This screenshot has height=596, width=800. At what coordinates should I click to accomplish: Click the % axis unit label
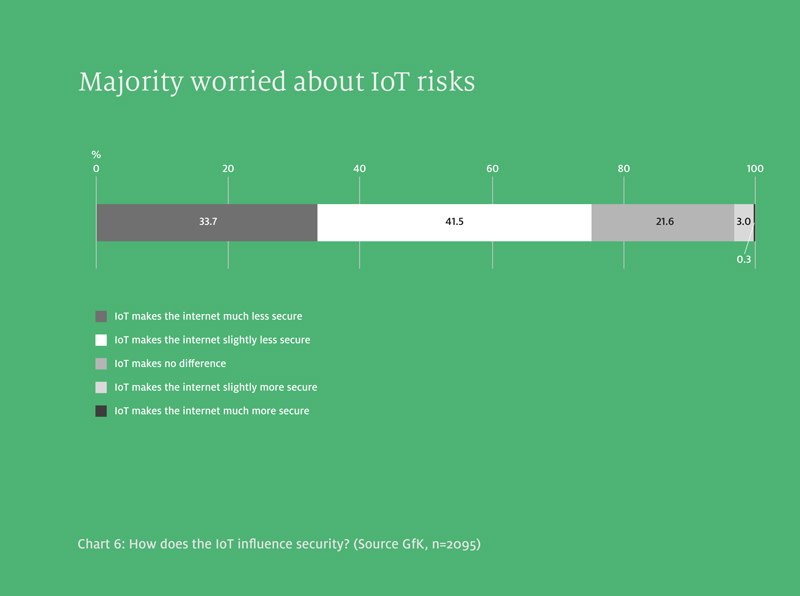coord(96,155)
